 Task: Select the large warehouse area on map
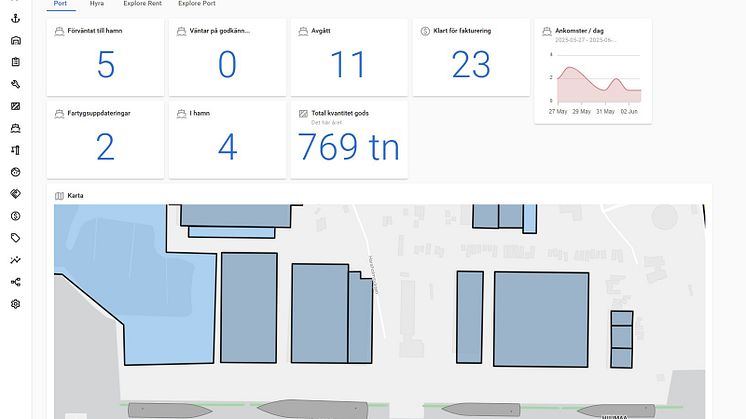[x=541, y=319]
